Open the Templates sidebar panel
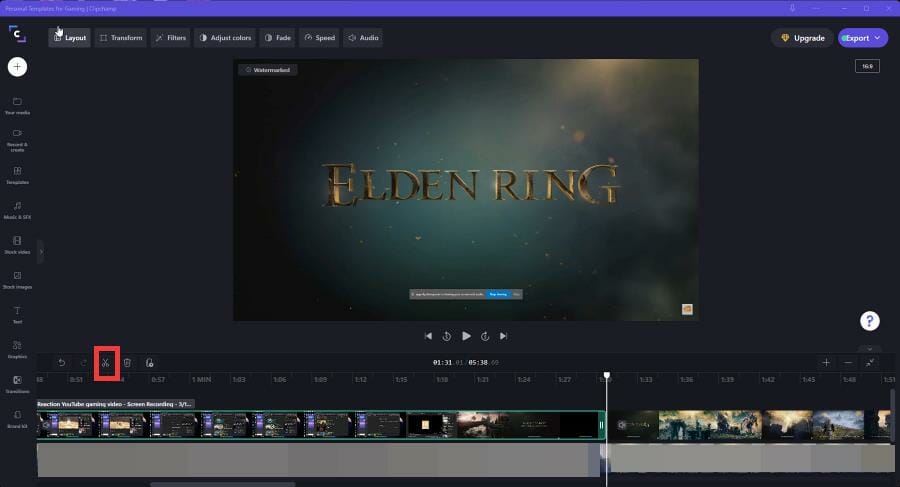Viewport: 900px width, 487px height. coord(17,176)
